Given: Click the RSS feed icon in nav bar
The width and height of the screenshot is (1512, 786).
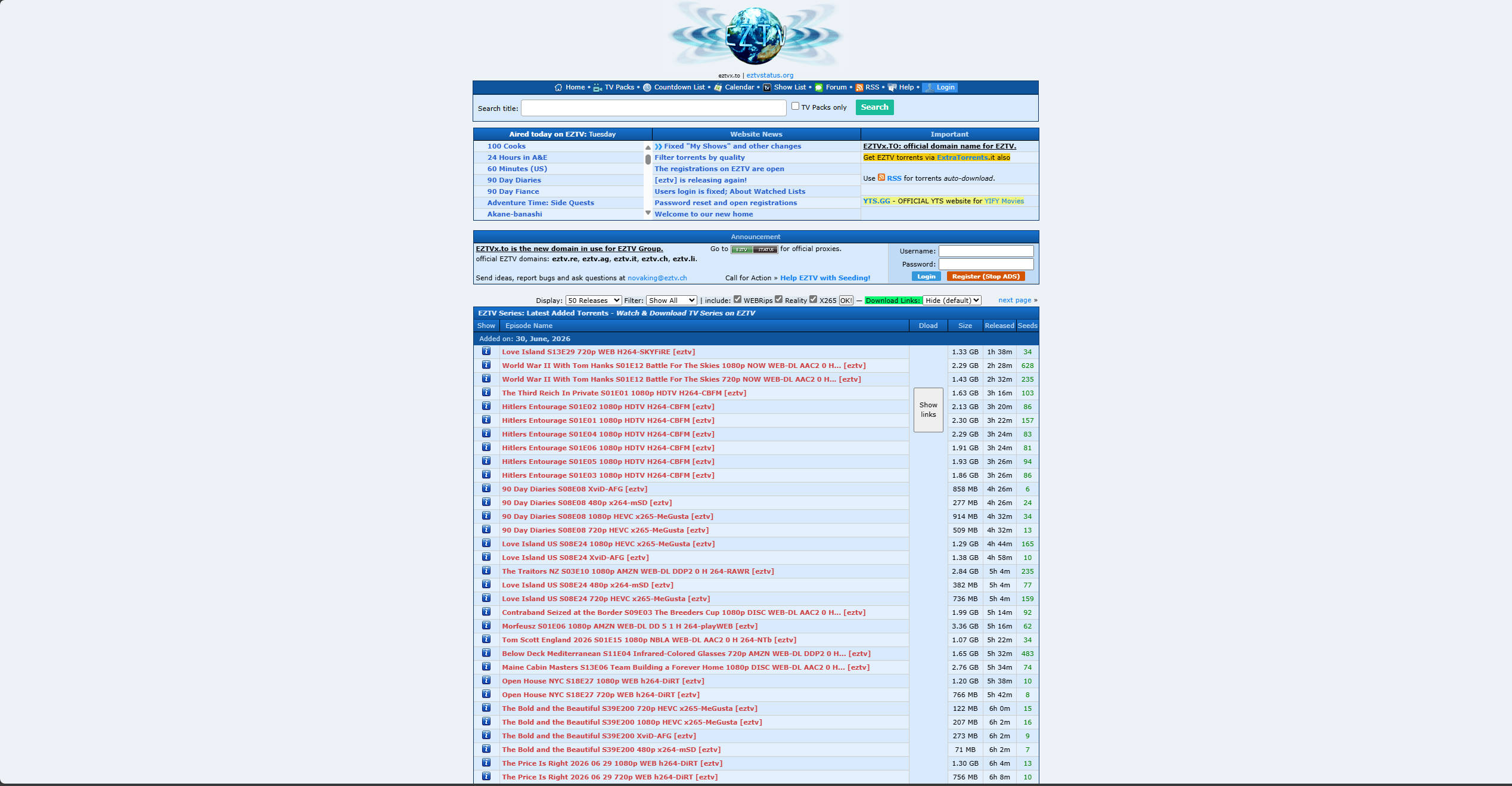Looking at the screenshot, I should (x=859, y=87).
